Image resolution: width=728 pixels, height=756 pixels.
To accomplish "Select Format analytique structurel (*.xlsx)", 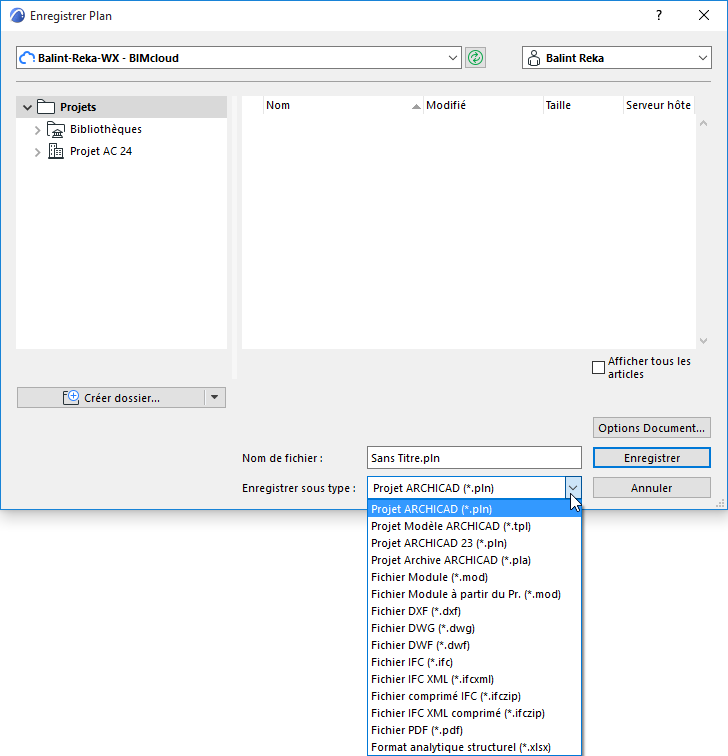I will pyautogui.click(x=474, y=747).
